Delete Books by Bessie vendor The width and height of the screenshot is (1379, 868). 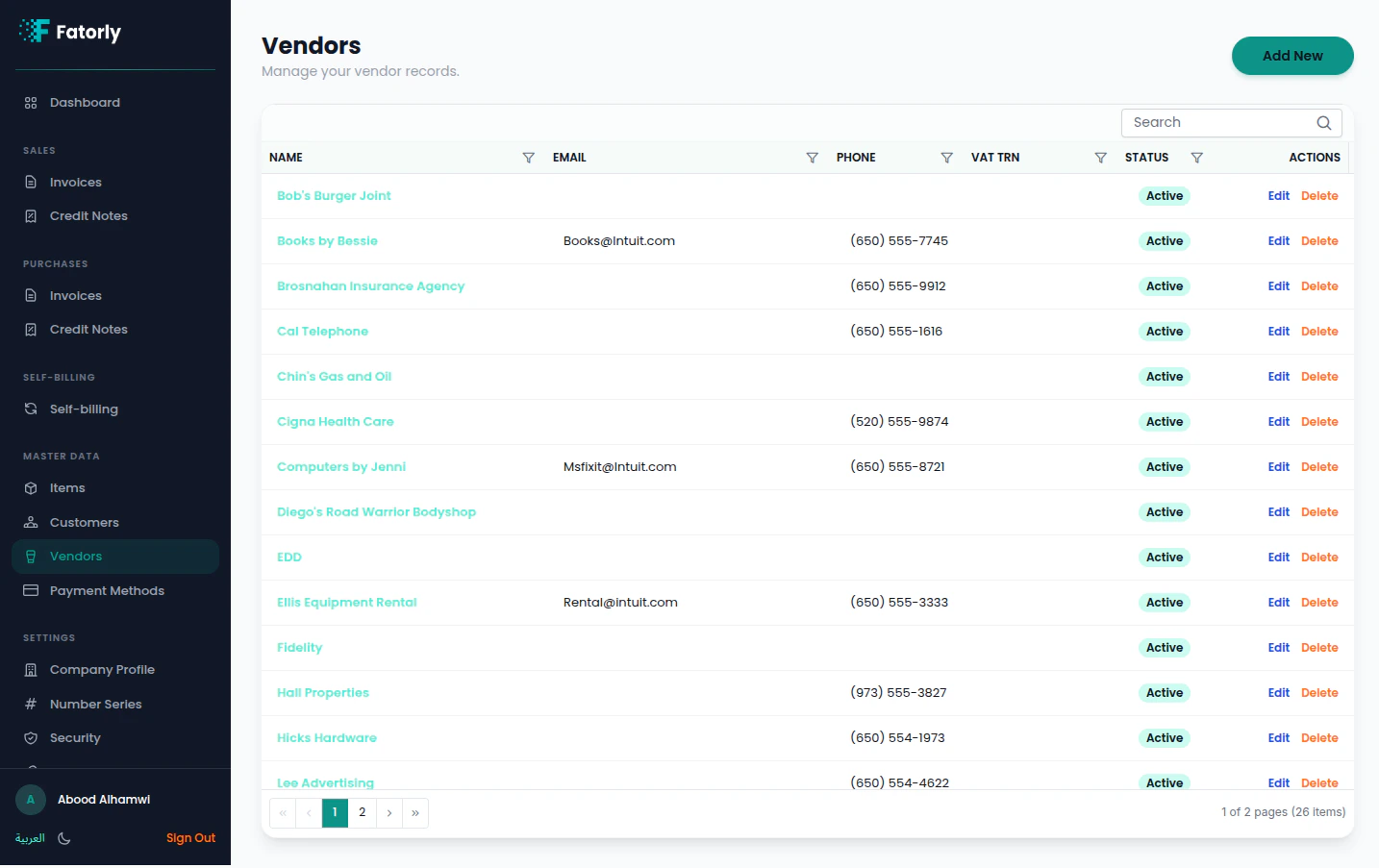point(1319,241)
